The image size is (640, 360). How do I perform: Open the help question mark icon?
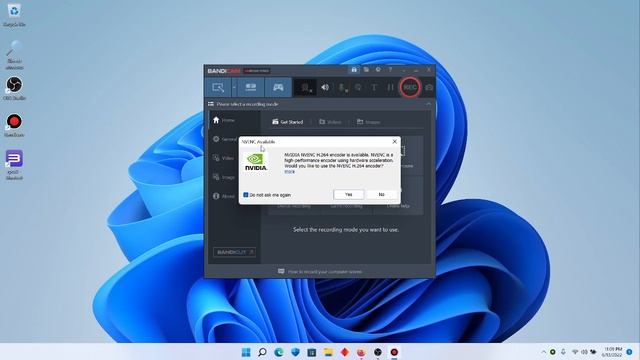click(x=390, y=70)
